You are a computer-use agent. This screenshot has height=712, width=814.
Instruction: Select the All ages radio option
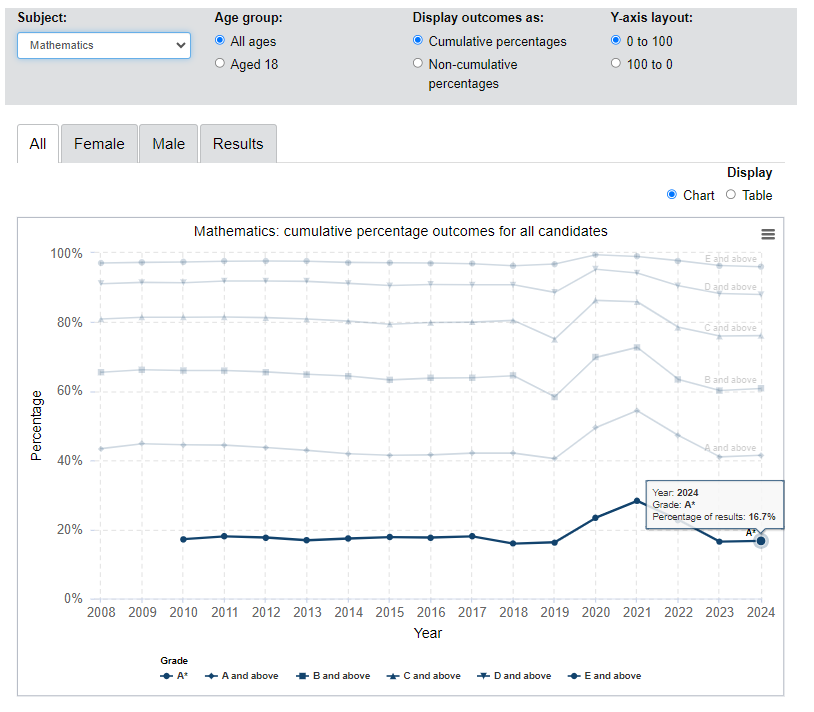[x=220, y=40]
